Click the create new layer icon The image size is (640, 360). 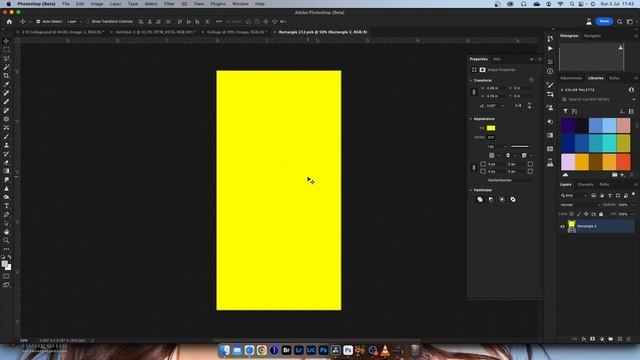[x=620, y=339]
